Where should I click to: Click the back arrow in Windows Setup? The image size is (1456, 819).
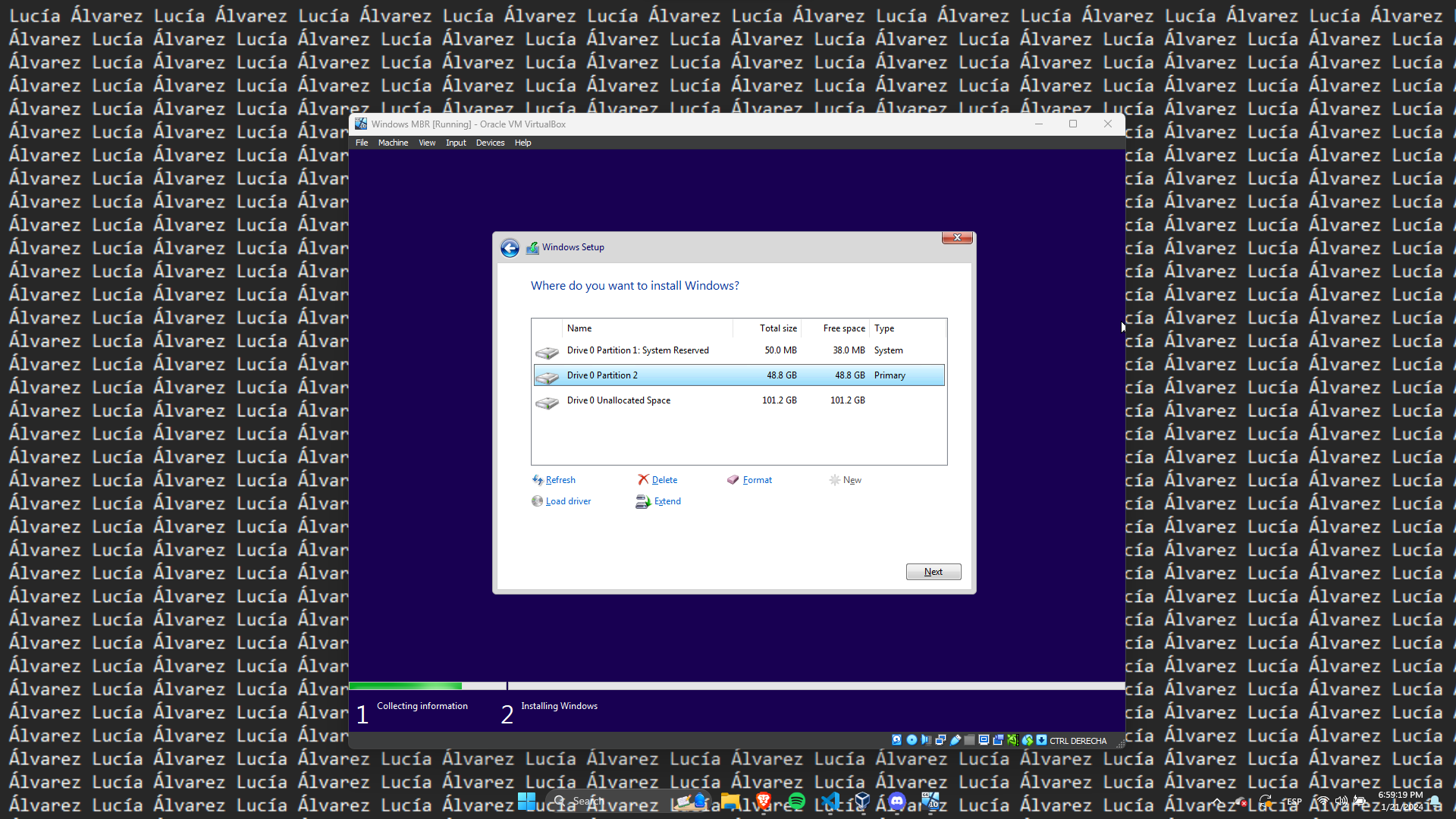coord(510,248)
